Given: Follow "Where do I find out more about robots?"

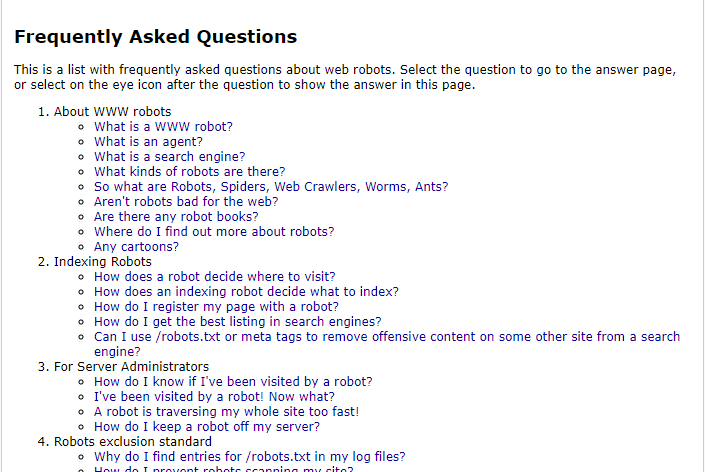Looking at the screenshot, I should pos(214,232).
